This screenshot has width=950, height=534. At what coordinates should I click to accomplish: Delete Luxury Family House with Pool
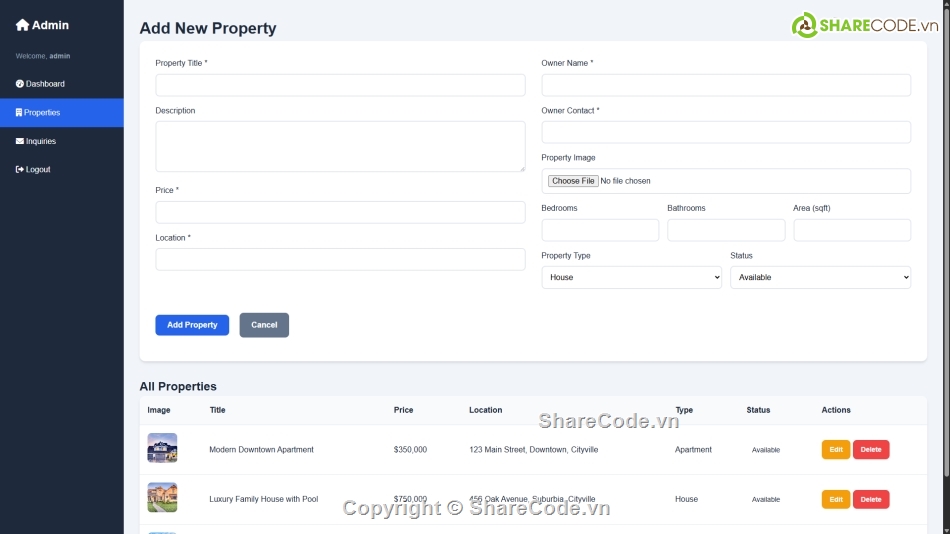[871, 499]
